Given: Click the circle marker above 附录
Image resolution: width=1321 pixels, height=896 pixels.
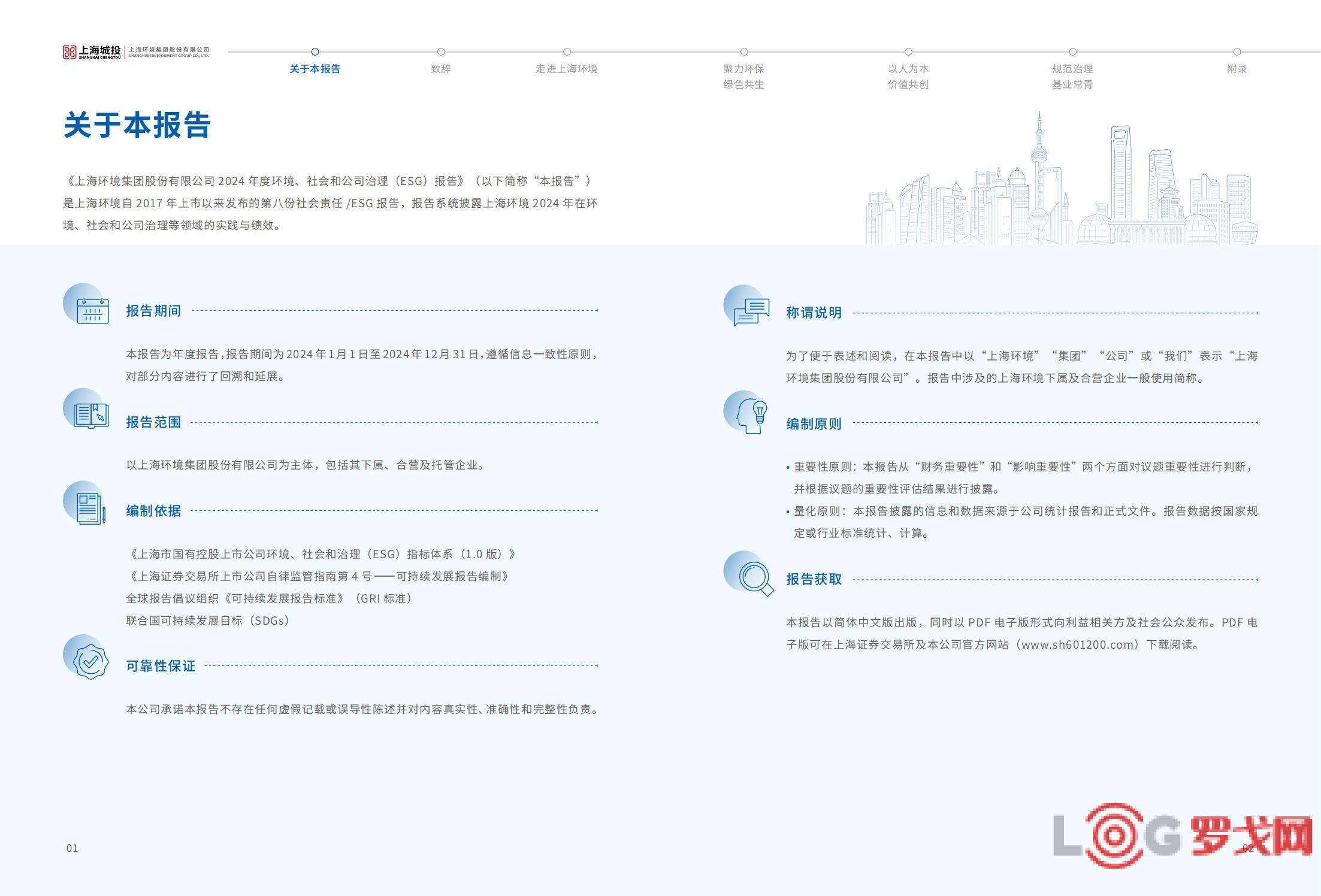Looking at the screenshot, I should point(1237,52).
